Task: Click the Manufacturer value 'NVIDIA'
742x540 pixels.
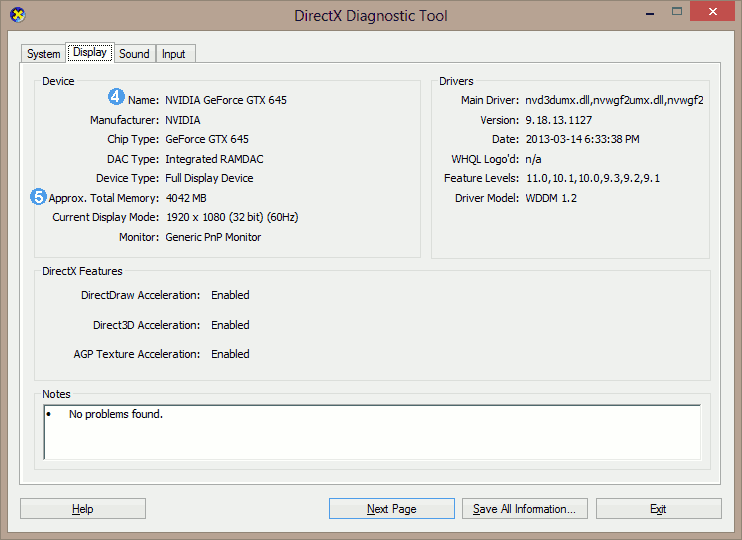Action: coord(183,120)
